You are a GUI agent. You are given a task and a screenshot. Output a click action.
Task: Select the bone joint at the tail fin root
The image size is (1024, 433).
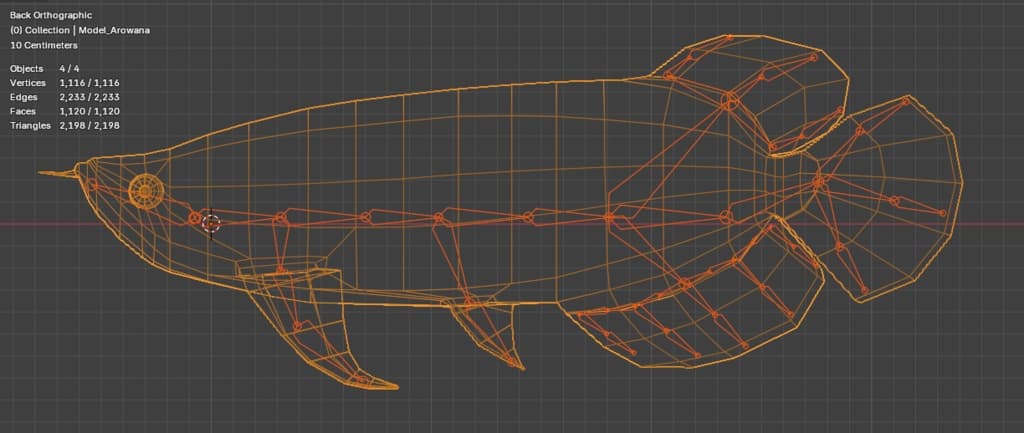coord(818,183)
